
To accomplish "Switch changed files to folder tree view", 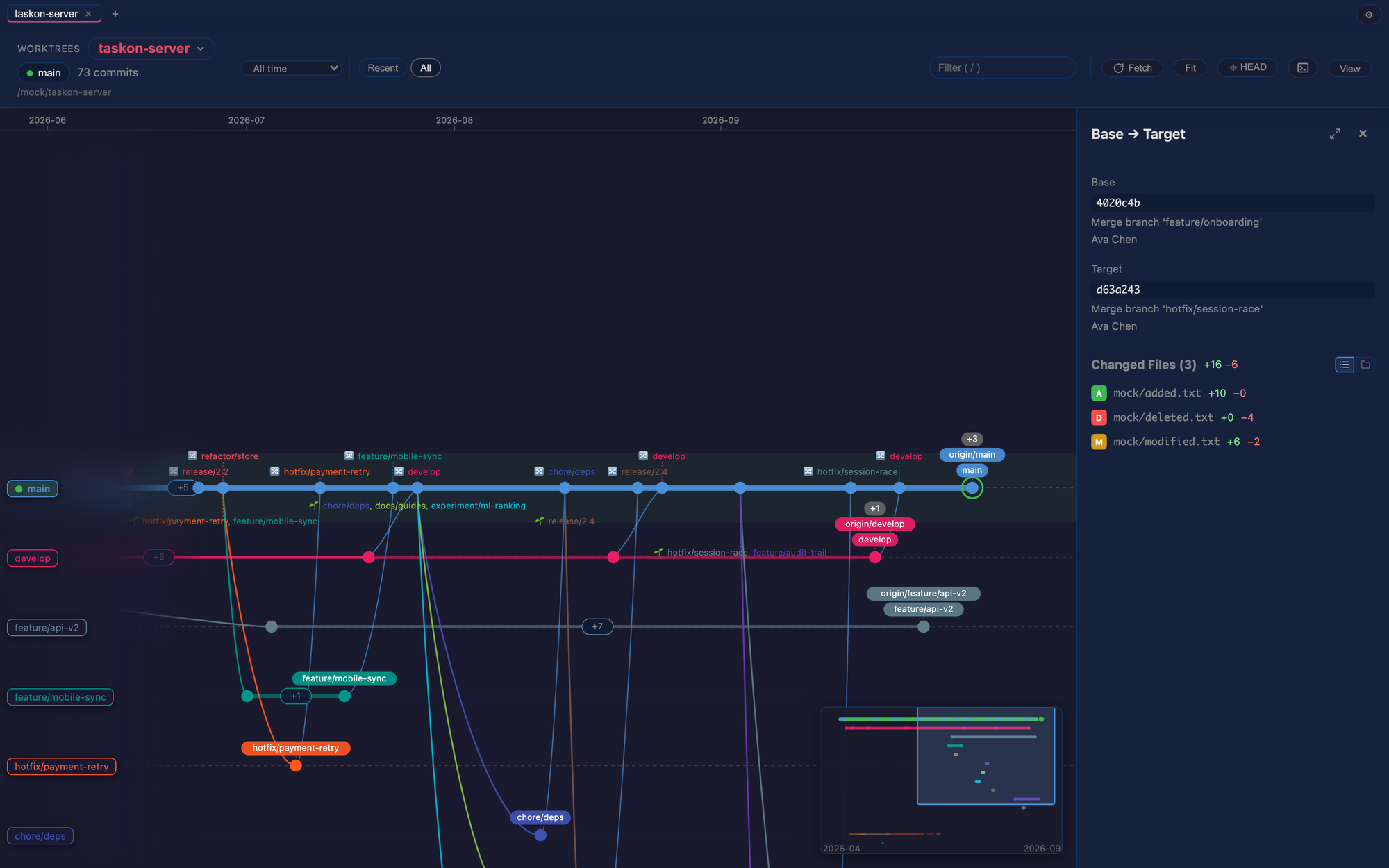I will [x=1365, y=365].
